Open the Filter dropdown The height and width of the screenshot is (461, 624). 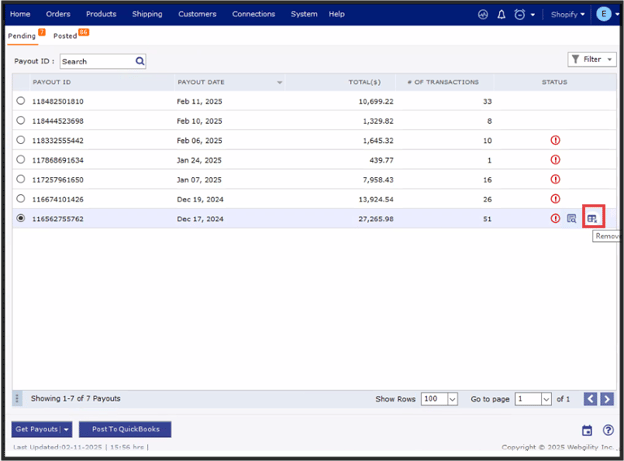[x=592, y=59]
